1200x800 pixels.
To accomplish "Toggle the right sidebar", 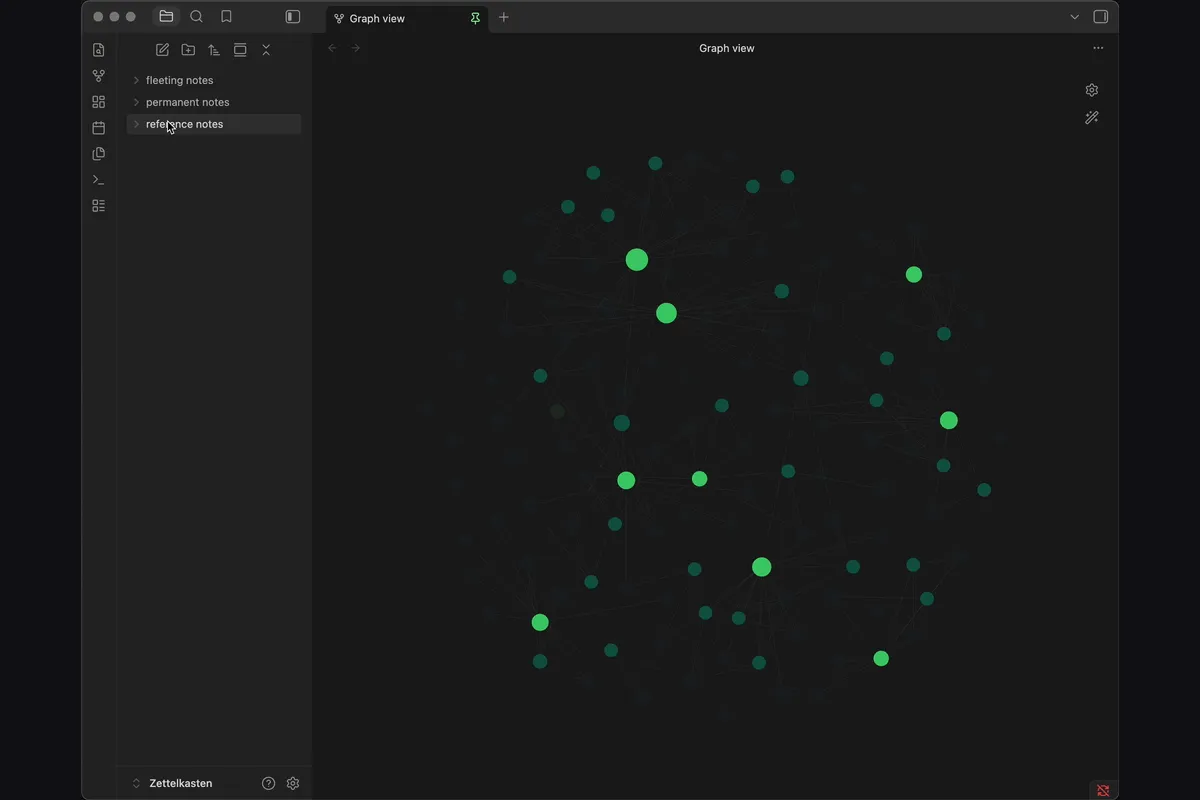I will (x=1101, y=17).
